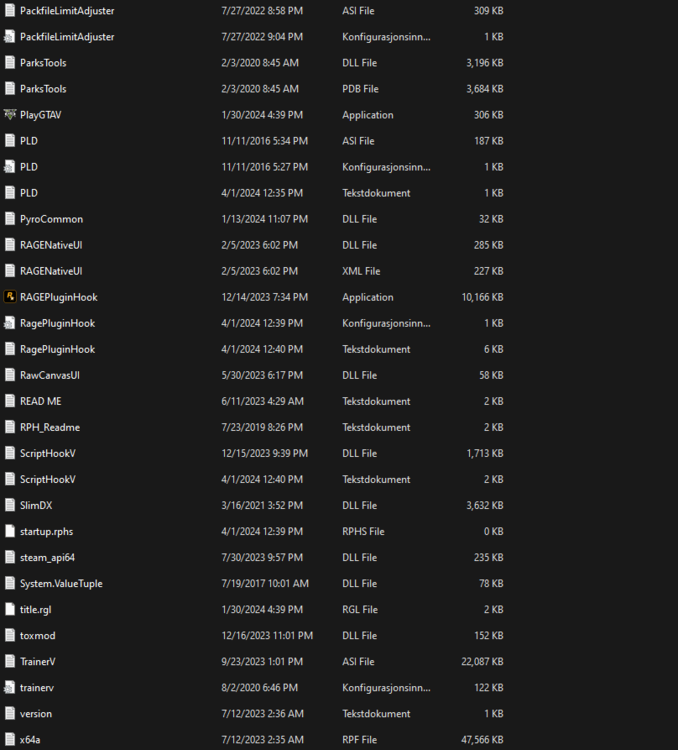
Task: Click the date 7/19/2017 10:01 AM
Action: coord(265,584)
